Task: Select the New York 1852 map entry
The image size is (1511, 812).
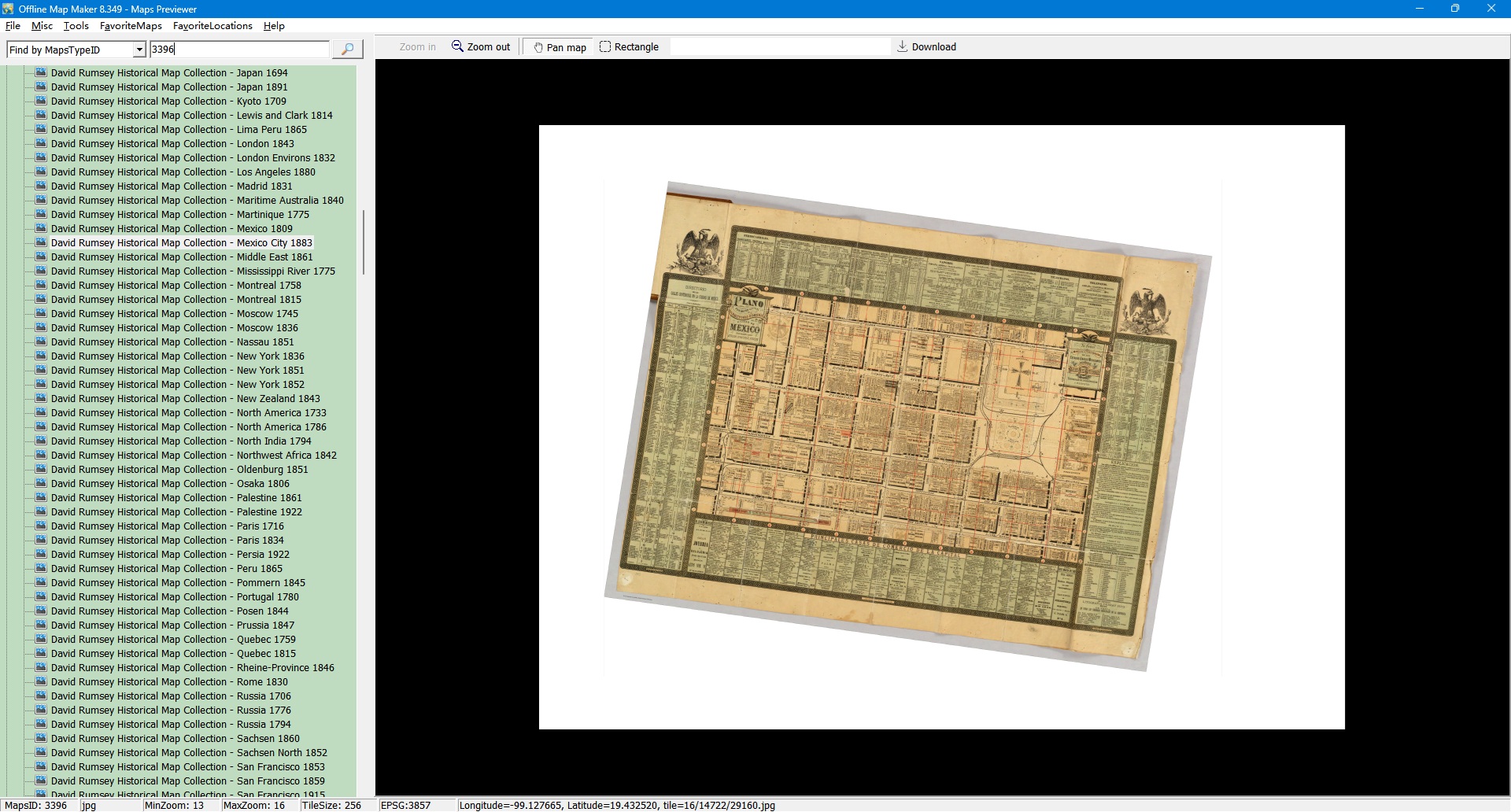Action: pos(177,384)
